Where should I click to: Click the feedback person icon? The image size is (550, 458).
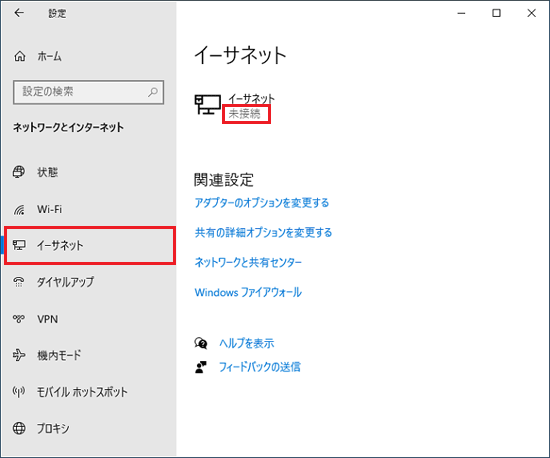click(x=201, y=367)
